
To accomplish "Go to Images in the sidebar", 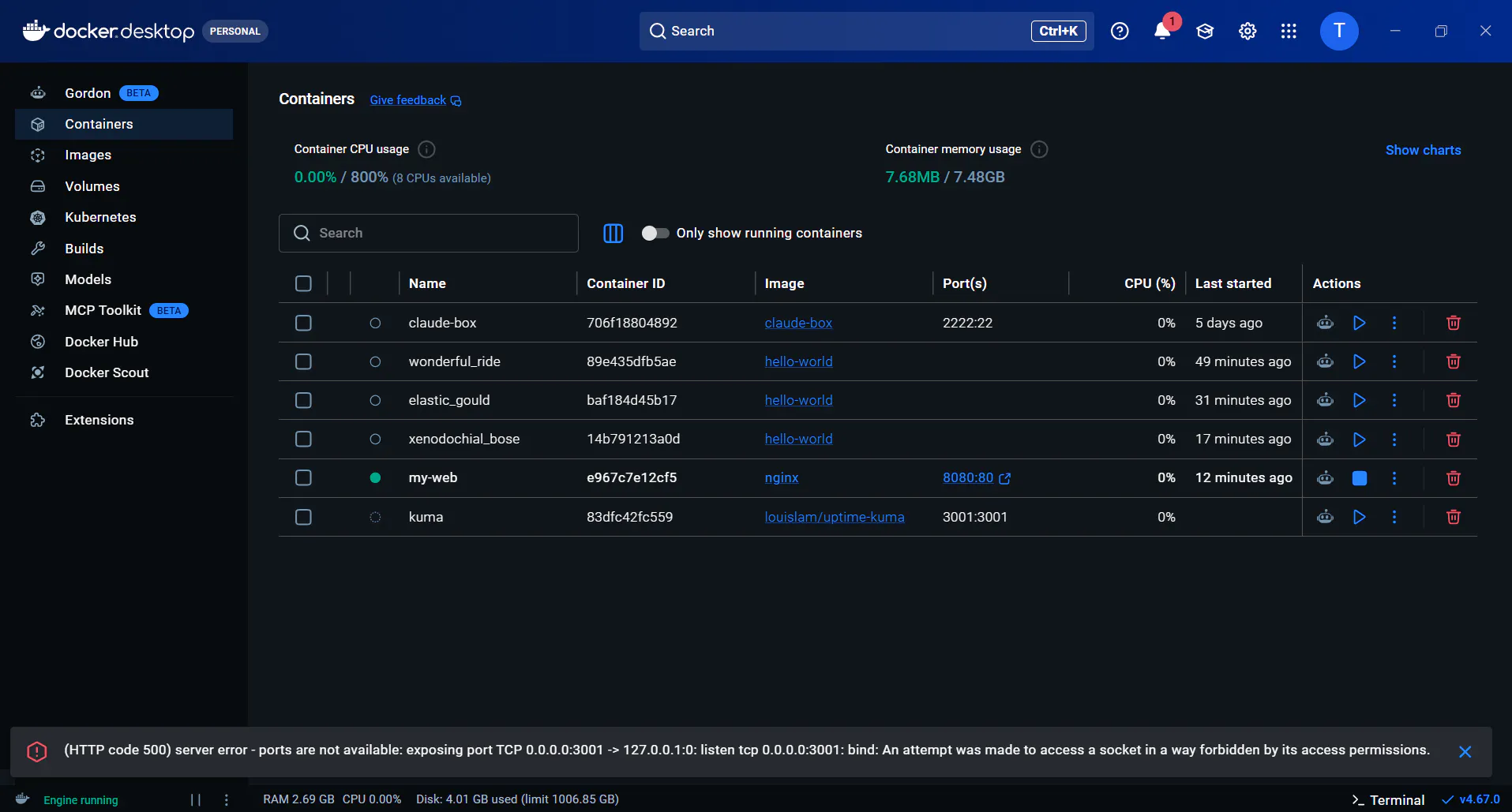I will (124, 155).
